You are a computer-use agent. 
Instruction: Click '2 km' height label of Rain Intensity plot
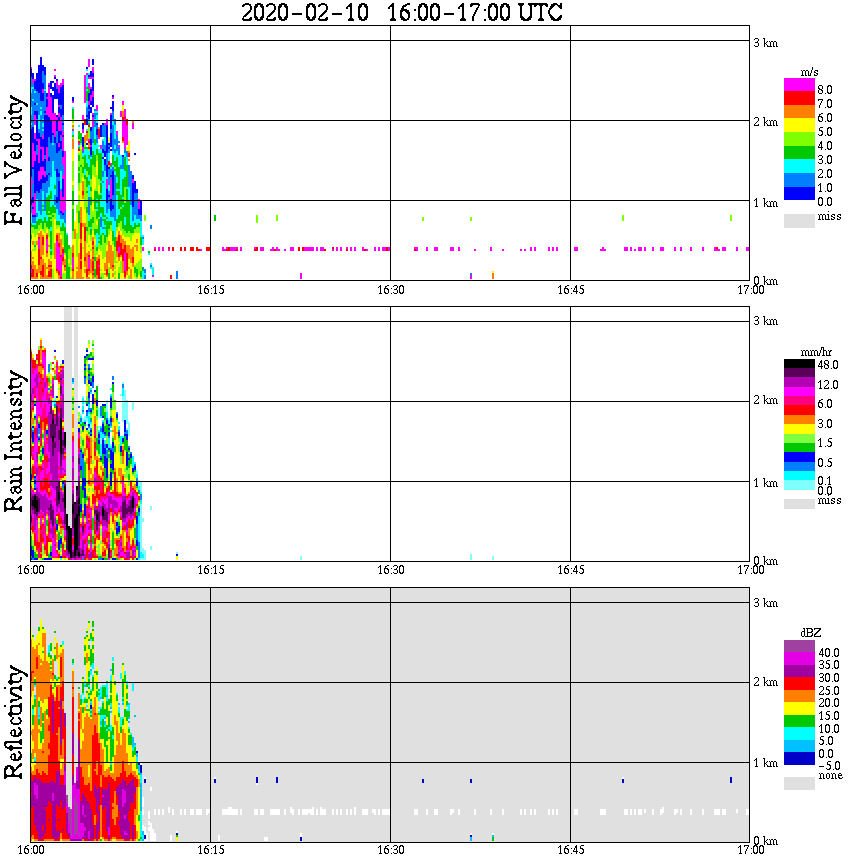pos(766,400)
